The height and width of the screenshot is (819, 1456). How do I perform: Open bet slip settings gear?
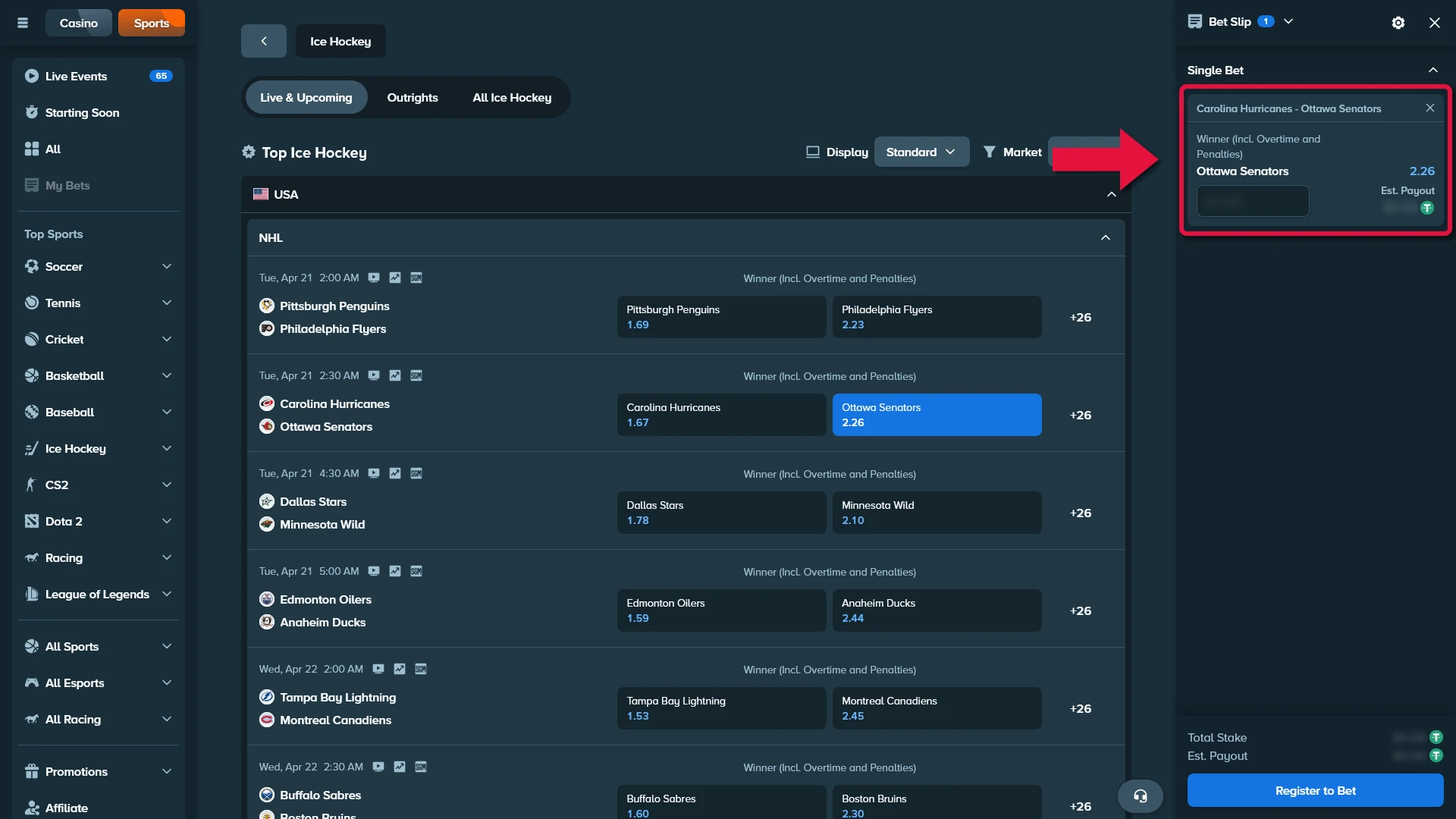1398,23
